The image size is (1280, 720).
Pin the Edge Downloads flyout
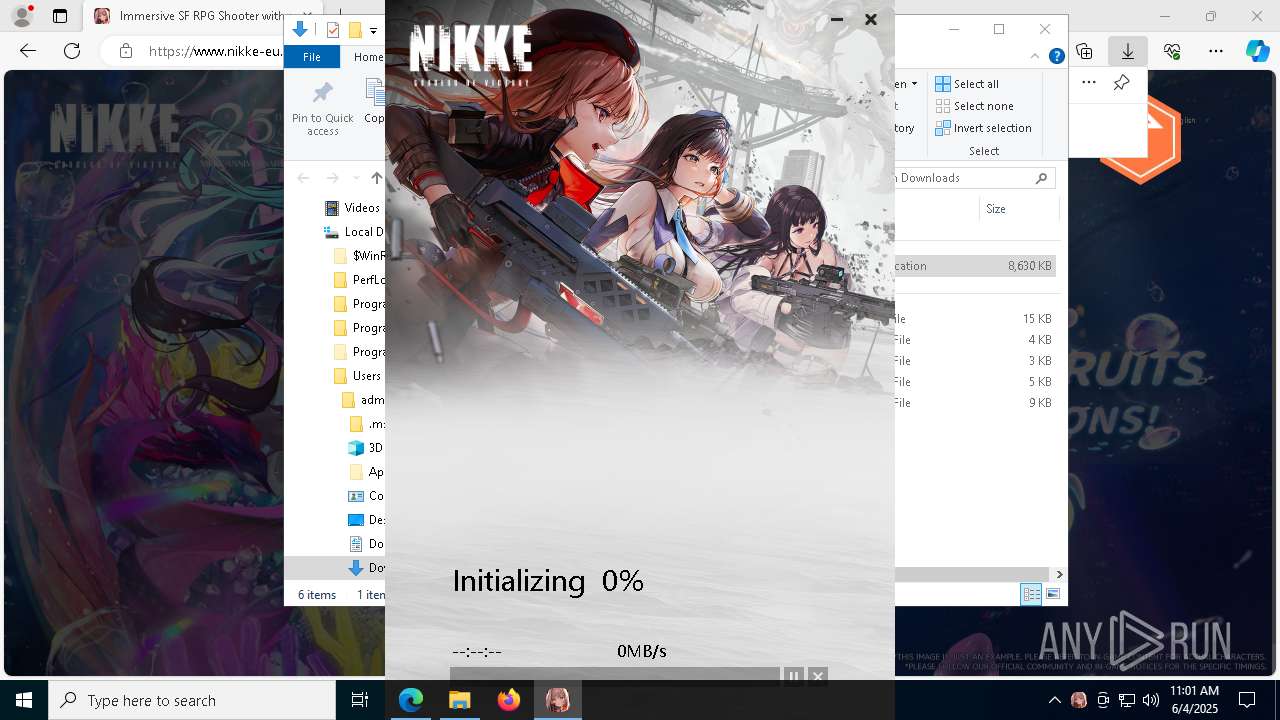click(x=1122, y=83)
